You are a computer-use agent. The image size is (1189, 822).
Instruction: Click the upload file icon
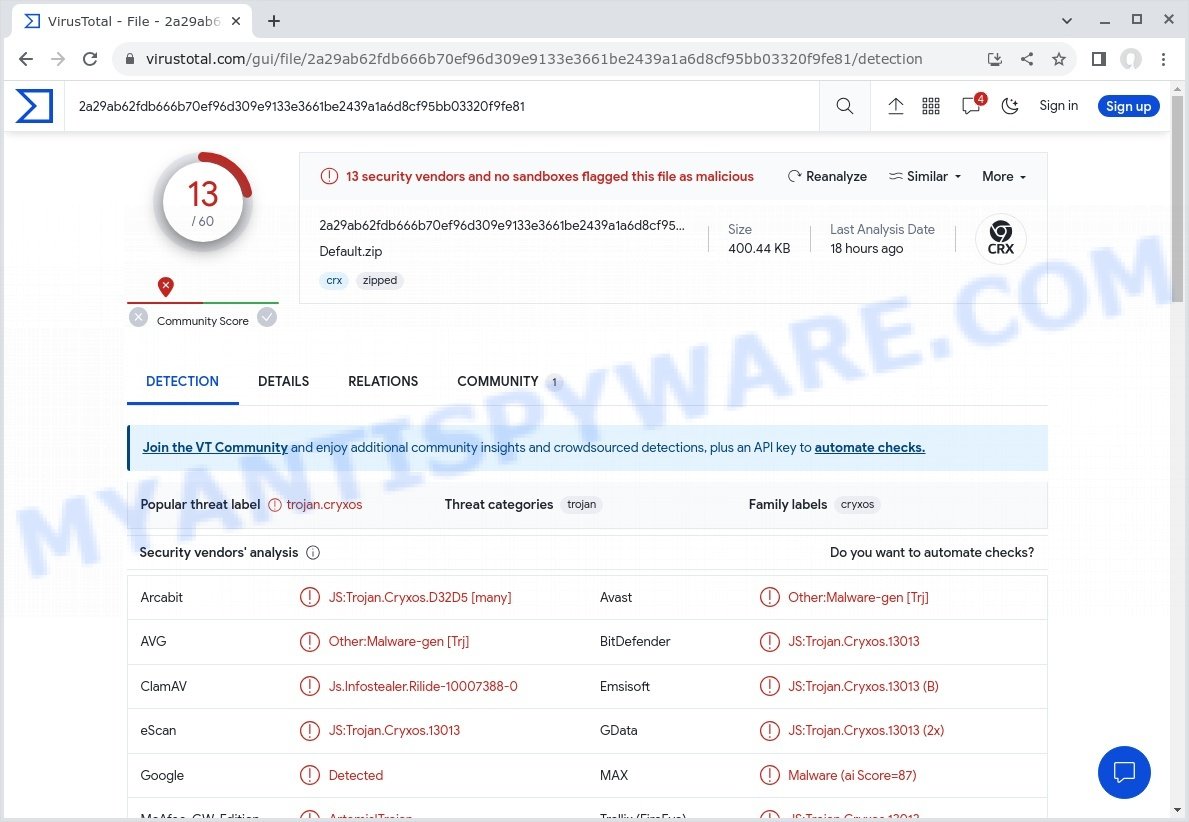click(896, 106)
